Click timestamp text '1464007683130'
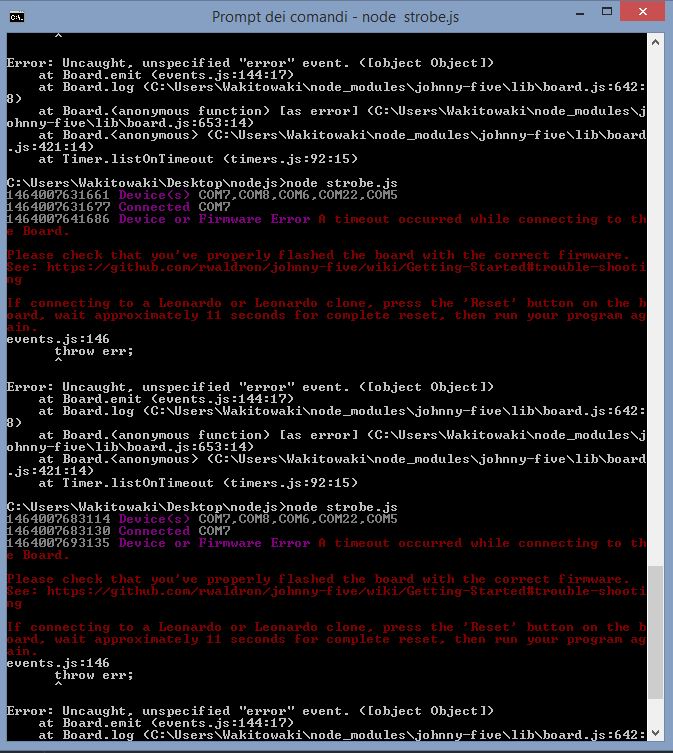Viewport: 673px width, 753px height. point(58,531)
